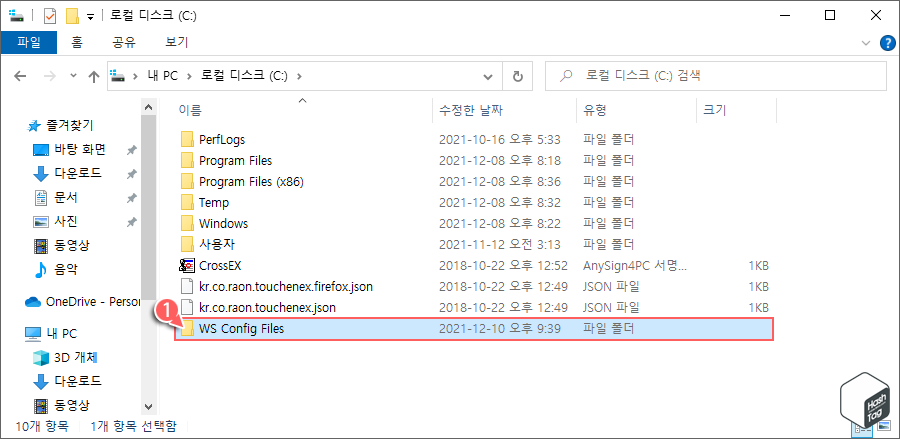The height and width of the screenshot is (439, 900).
Task: Click the blue Help question mark icon
Action: (887, 42)
